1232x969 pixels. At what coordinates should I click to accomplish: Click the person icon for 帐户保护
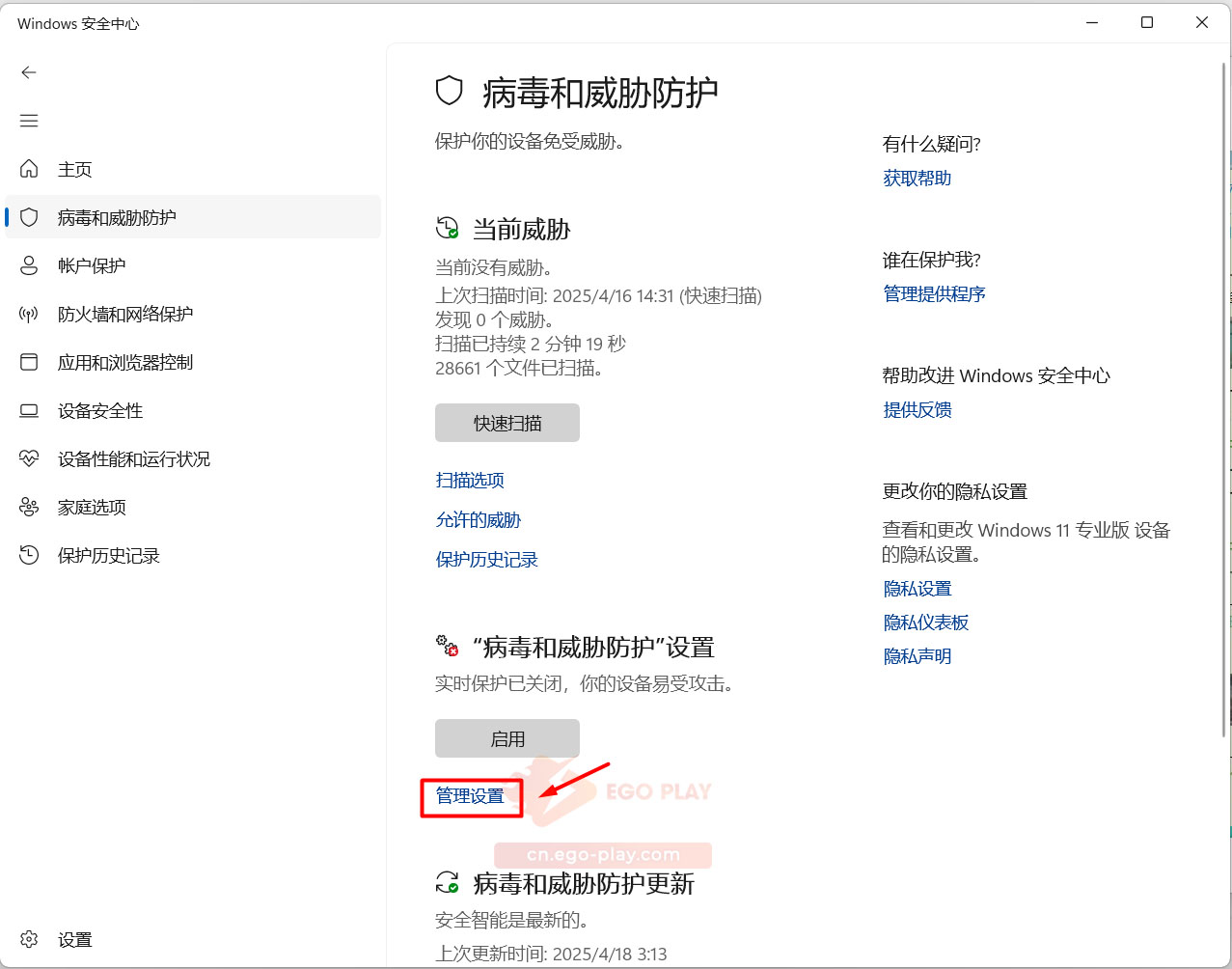(x=29, y=265)
